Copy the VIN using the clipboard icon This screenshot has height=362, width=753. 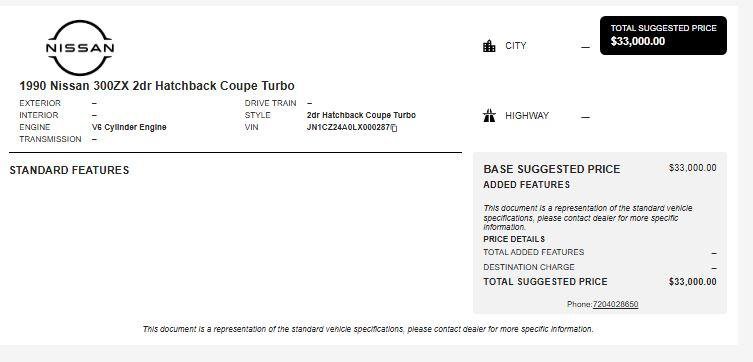(x=394, y=128)
